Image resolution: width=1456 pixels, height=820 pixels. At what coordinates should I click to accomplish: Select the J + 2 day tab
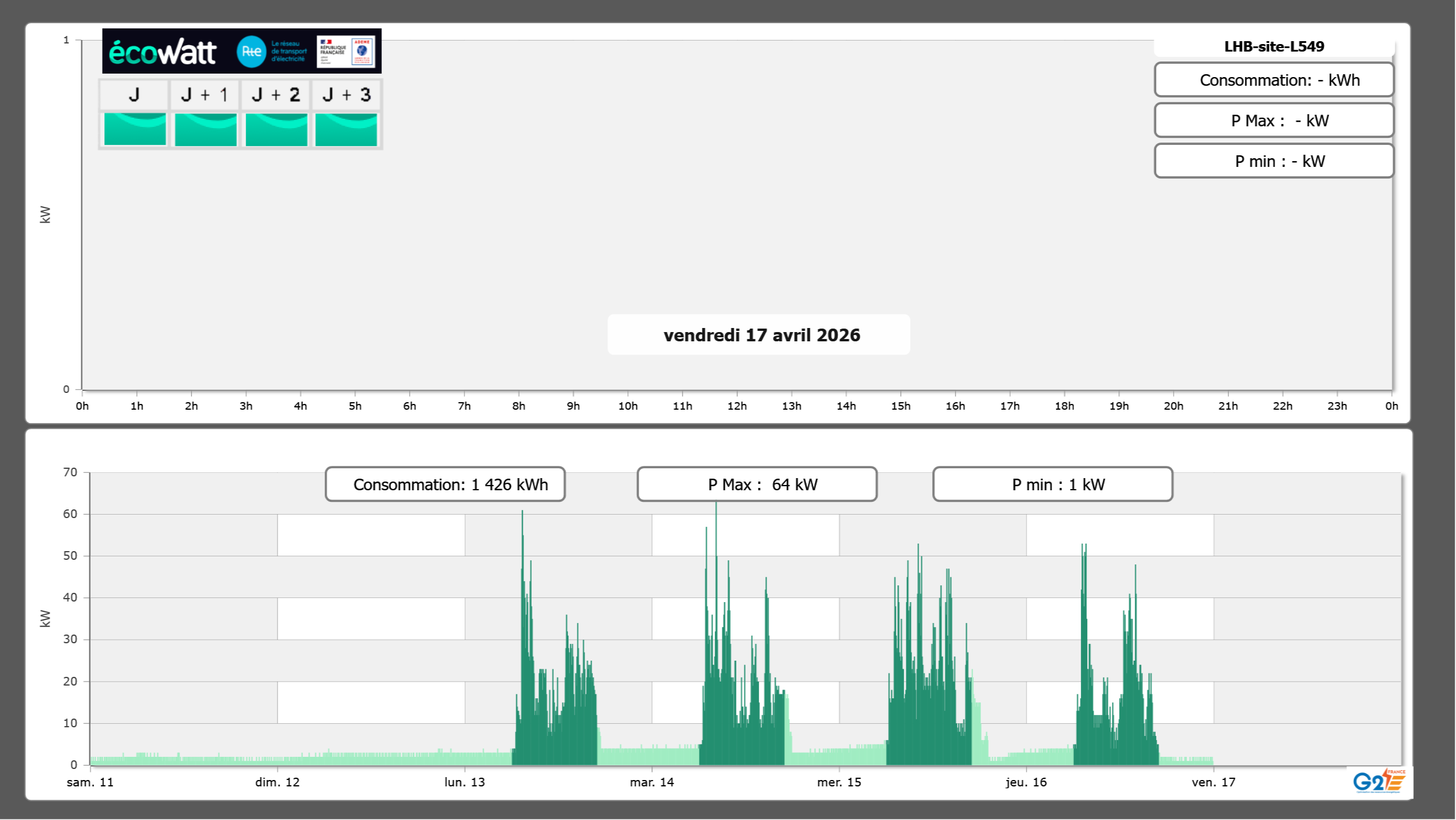276,94
